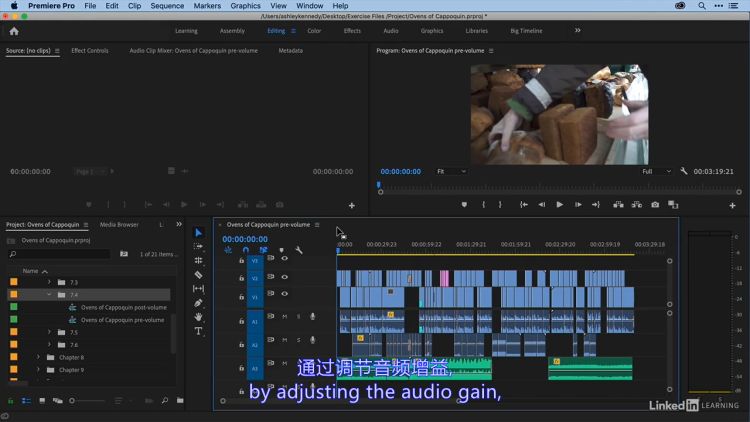The height and width of the screenshot is (422, 750).
Task: Select the Pen tool
Action: [x=198, y=303]
